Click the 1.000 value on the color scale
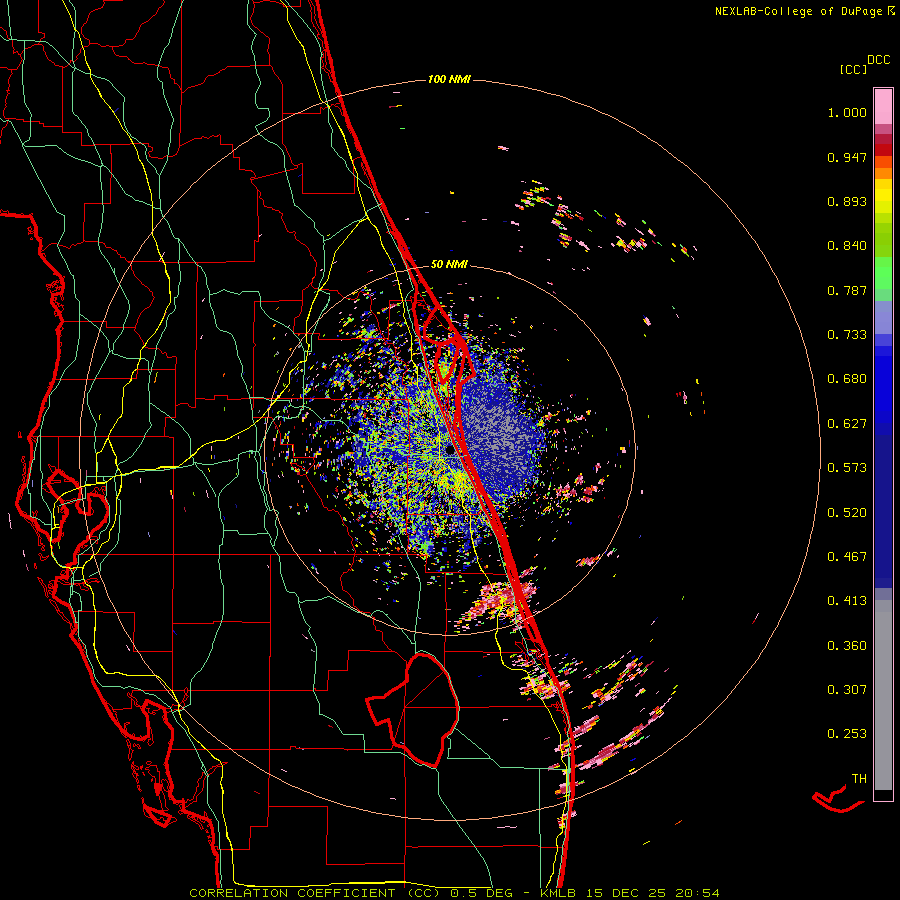Screen dimensions: 900x900 (847, 112)
